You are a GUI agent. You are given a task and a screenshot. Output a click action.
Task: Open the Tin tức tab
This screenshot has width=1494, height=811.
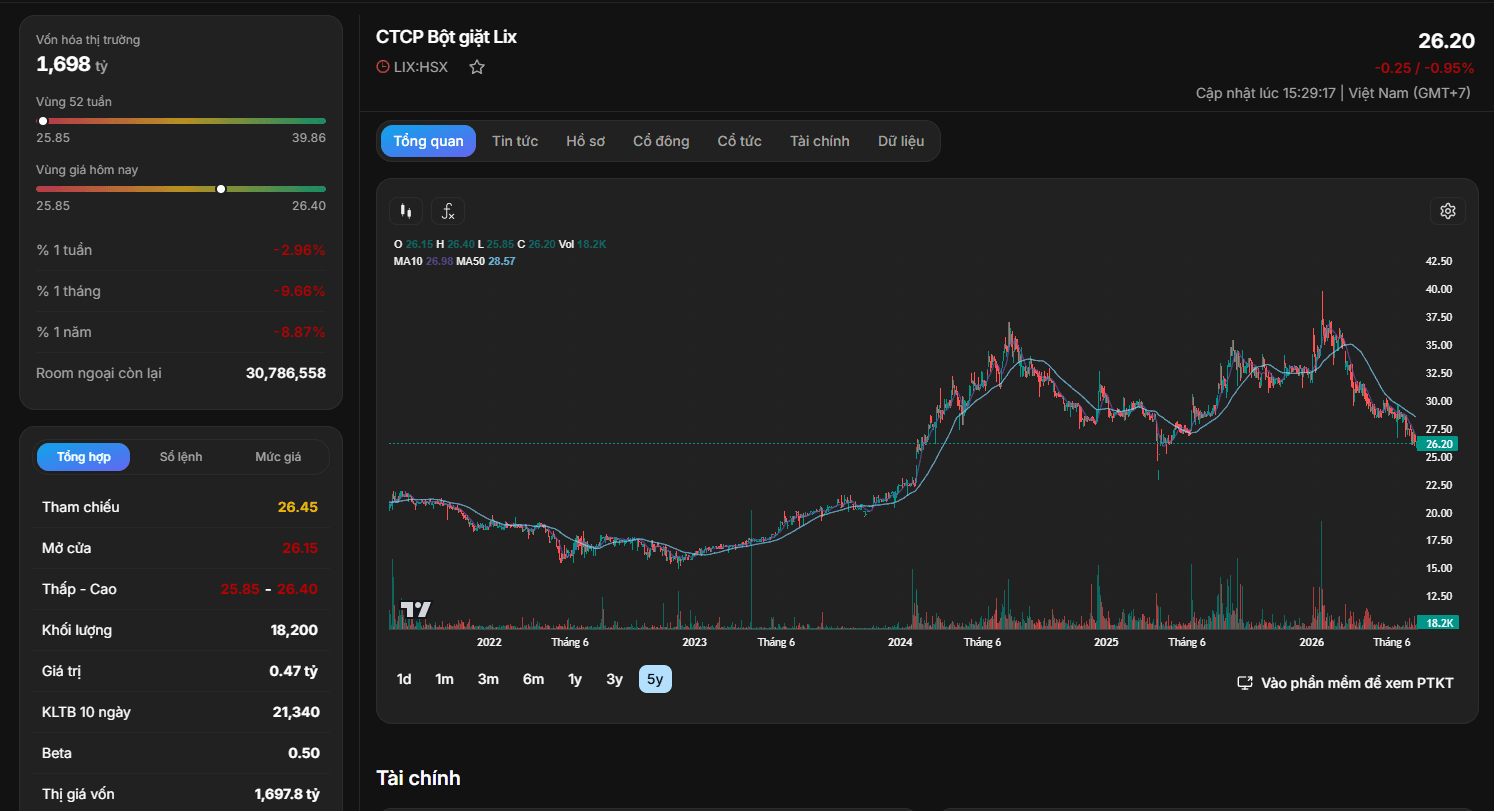coord(515,141)
